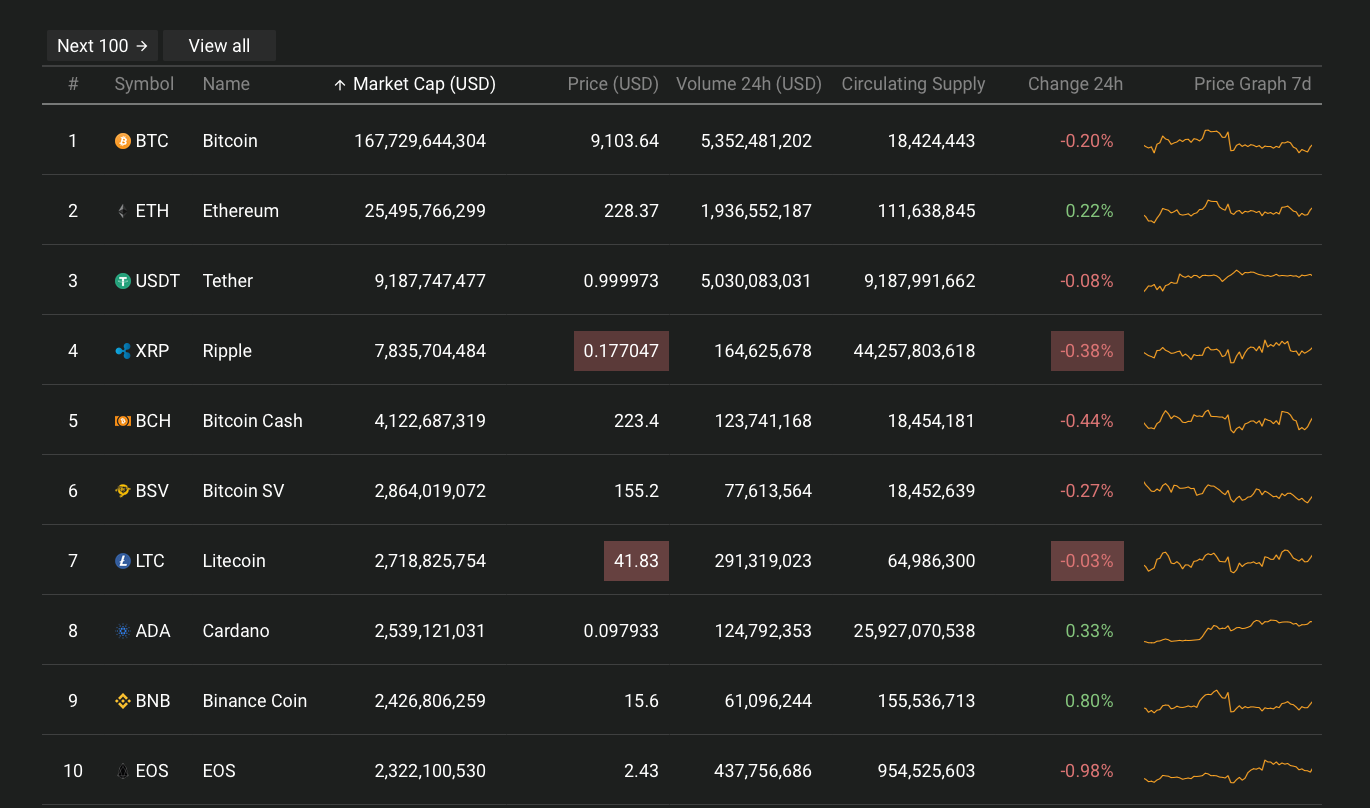Open Cardano 7-day price graph

click(x=1228, y=631)
